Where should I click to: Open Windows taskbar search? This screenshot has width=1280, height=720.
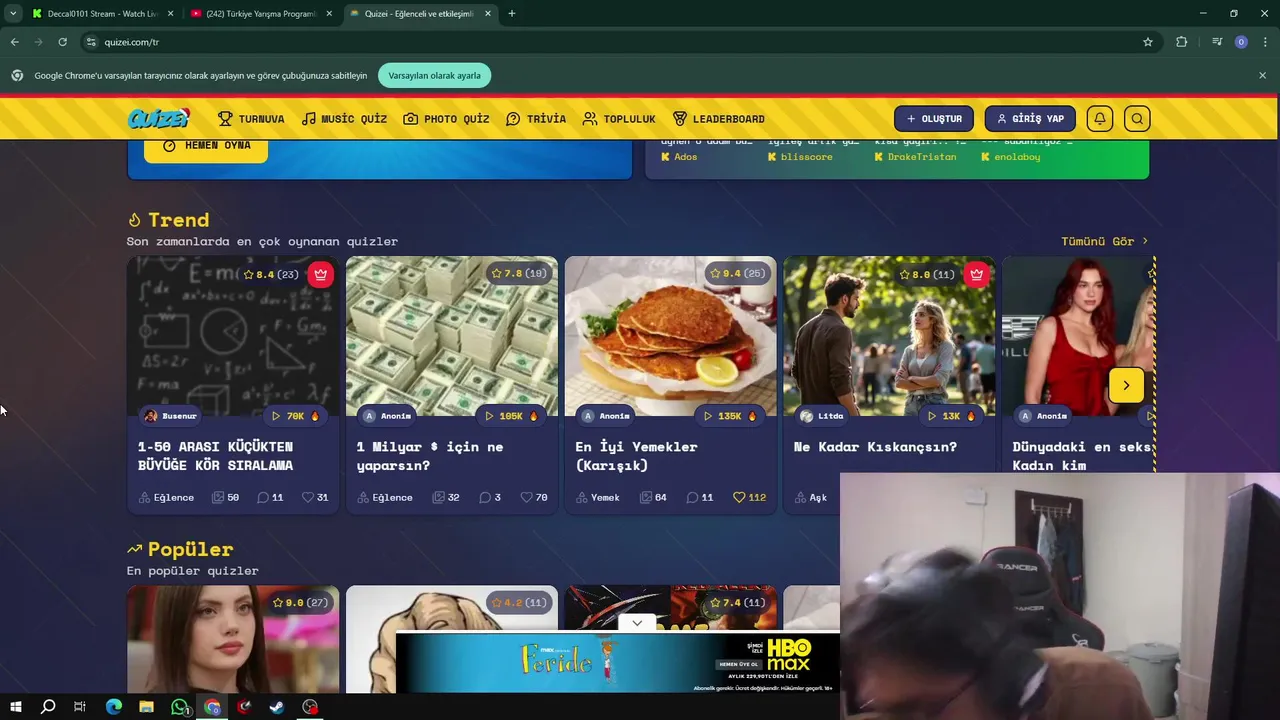point(48,707)
